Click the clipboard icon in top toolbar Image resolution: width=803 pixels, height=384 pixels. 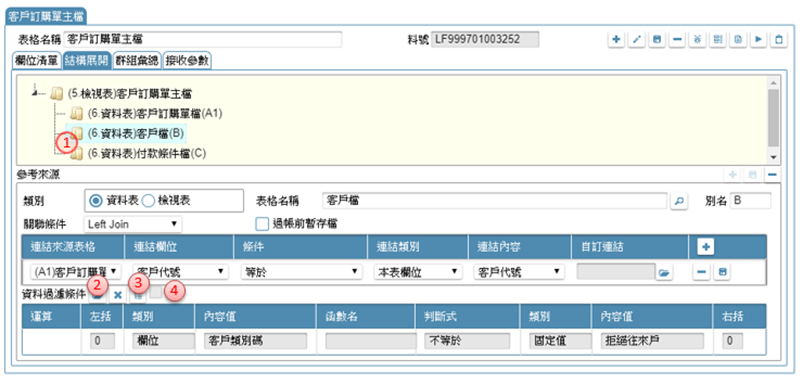tap(779, 40)
